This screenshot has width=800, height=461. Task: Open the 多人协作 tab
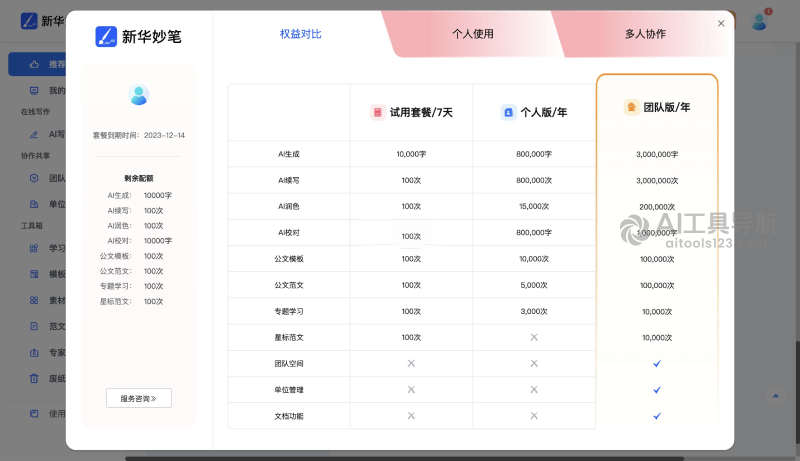pyautogui.click(x=645, y=34)
